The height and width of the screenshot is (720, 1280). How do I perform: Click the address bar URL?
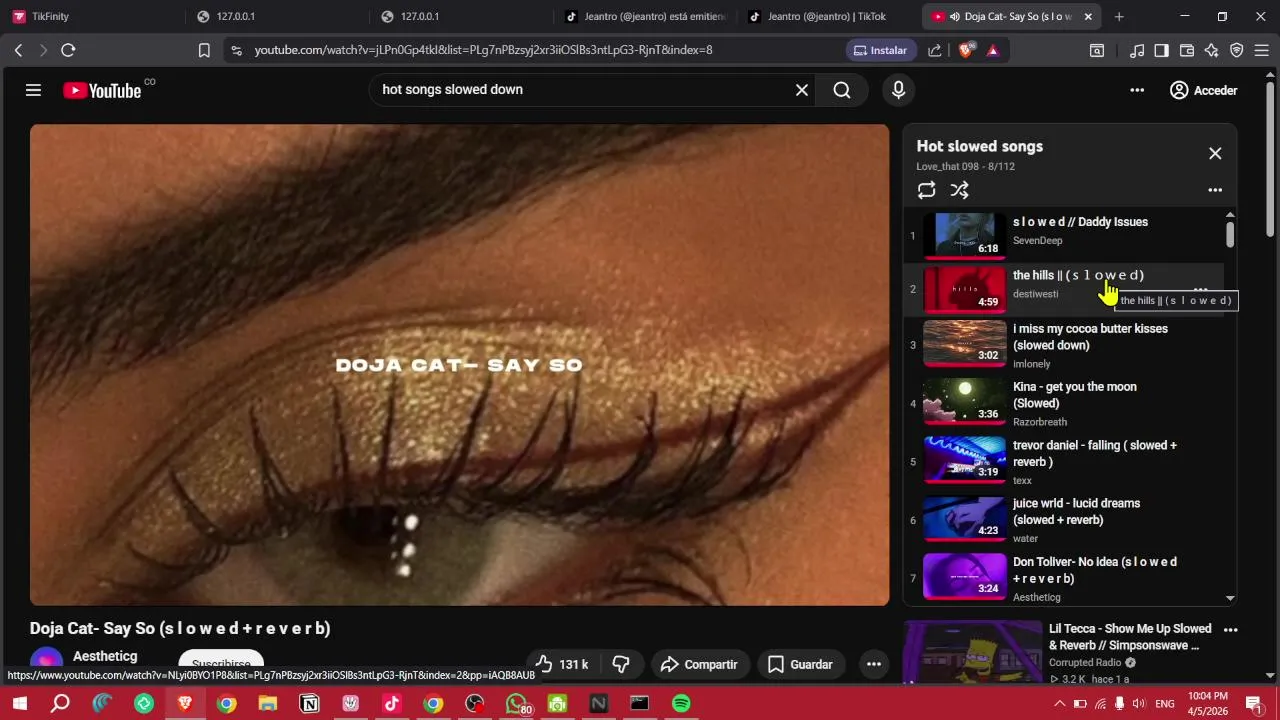click(x=483, y=50)
